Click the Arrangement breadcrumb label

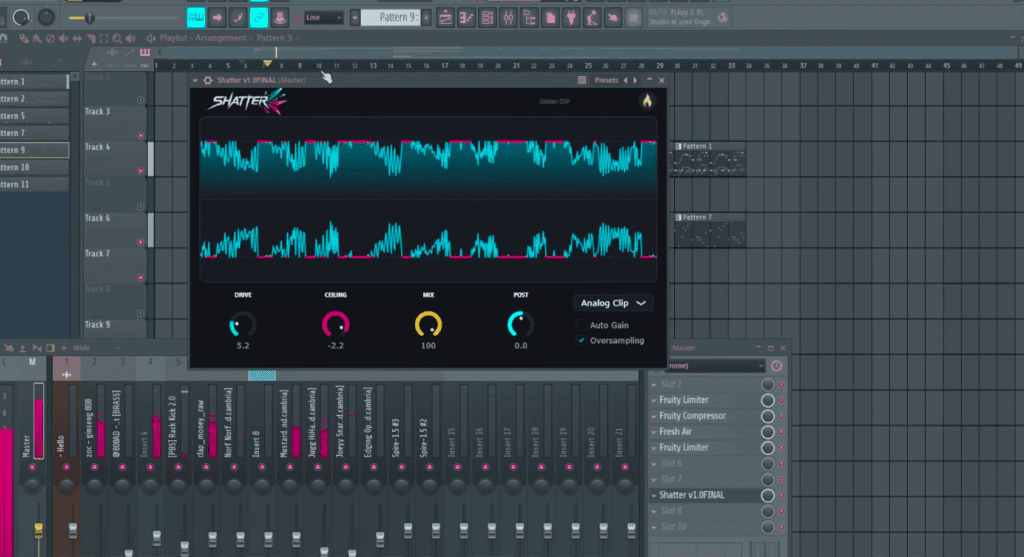(220, 38)
